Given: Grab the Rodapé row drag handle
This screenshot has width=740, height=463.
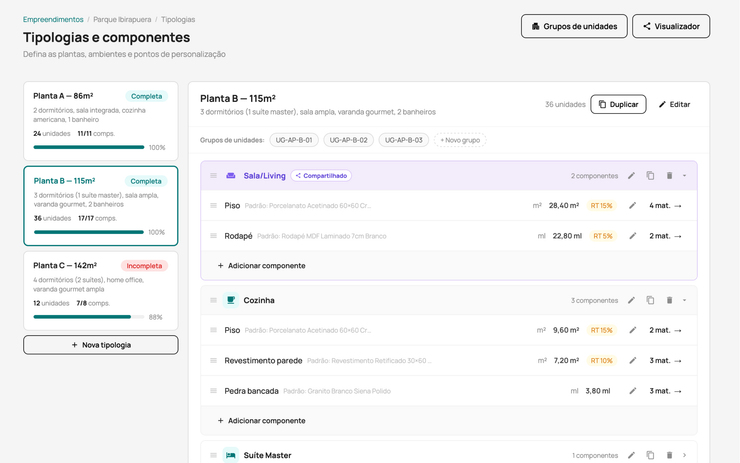Looking at the screenshot, I should 213,236.
